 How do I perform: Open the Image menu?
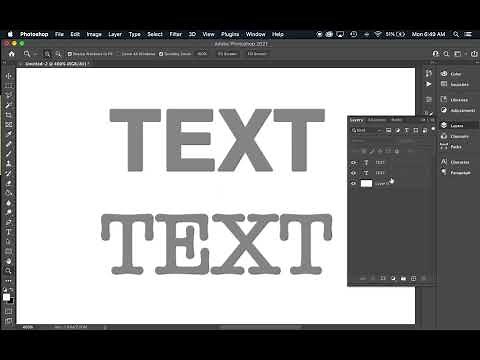[94, 34]
